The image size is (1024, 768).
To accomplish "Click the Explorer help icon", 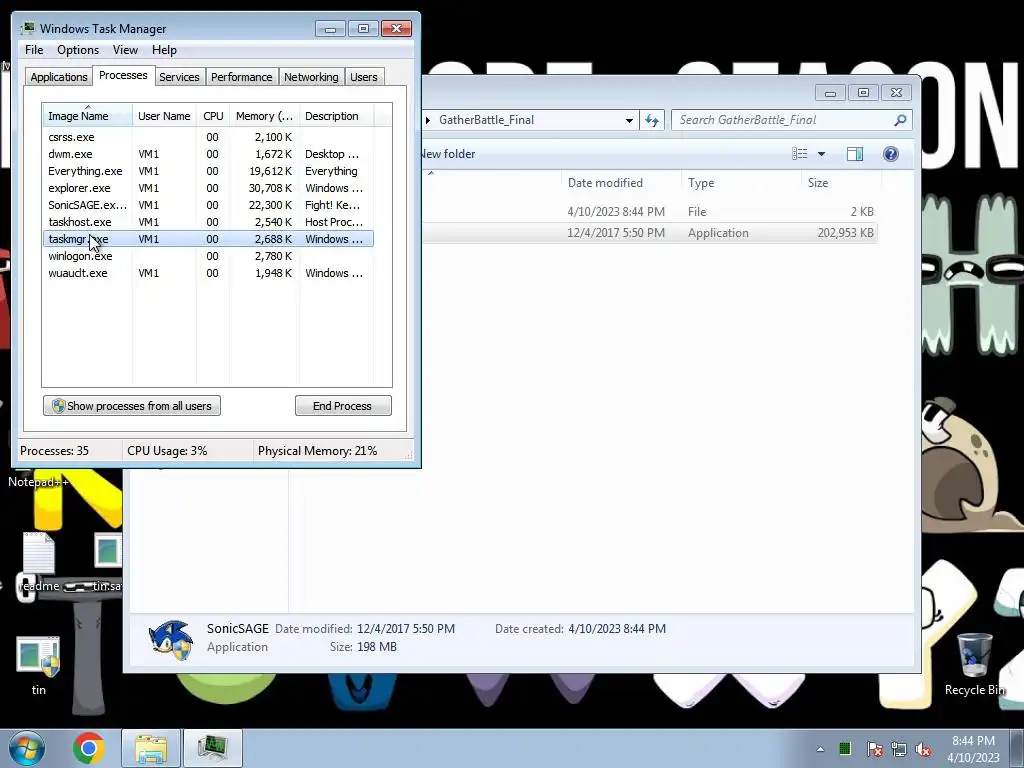I will pos(891,154).
